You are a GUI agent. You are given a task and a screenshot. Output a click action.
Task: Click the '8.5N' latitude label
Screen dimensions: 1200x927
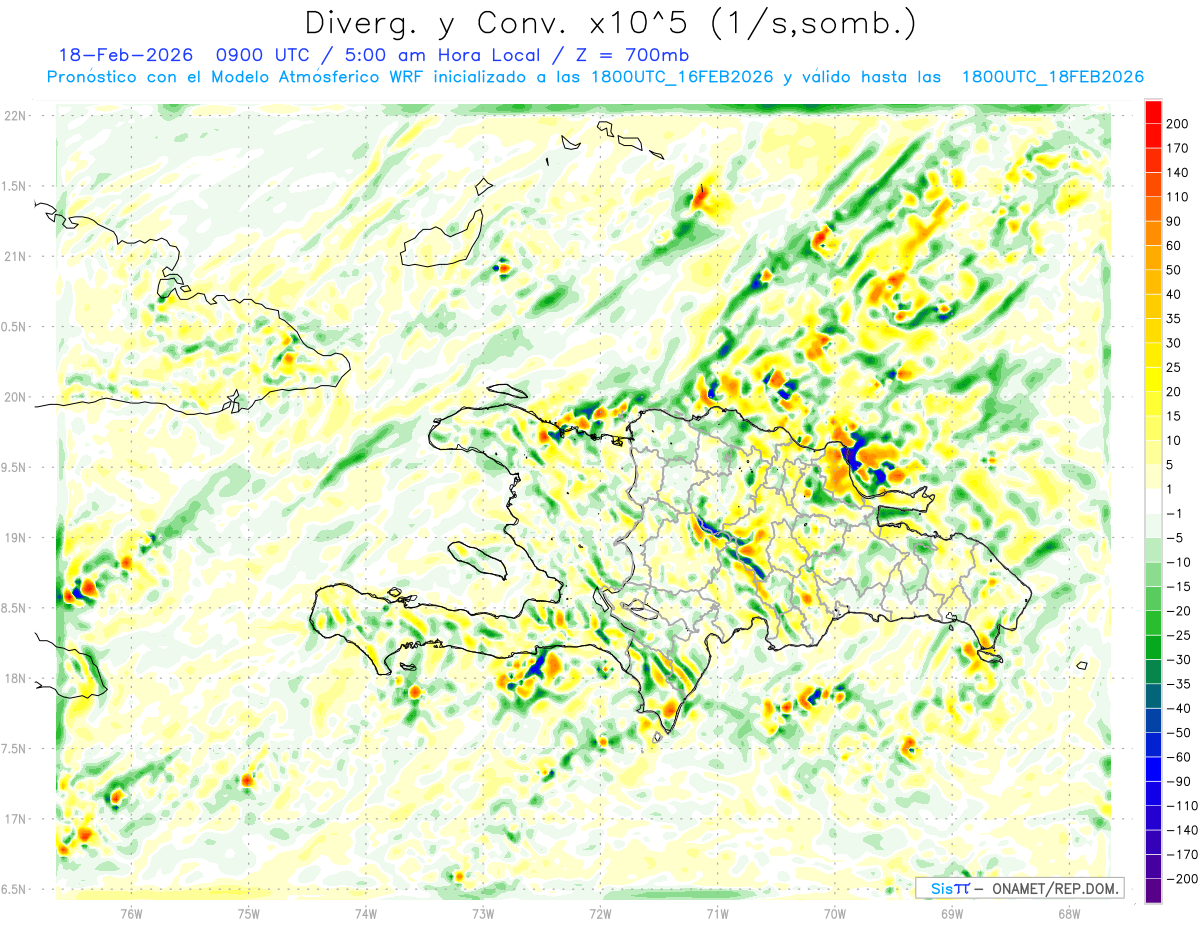pyautogui.click(x=14, y=608)
